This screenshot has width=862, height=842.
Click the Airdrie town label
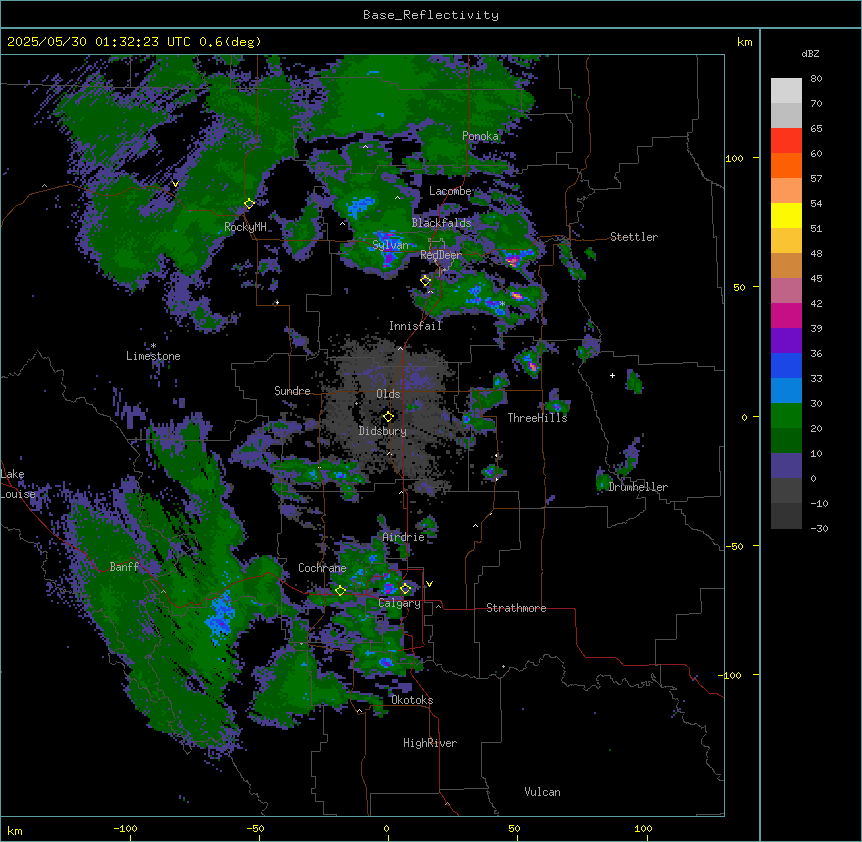[x=404, y=537]
